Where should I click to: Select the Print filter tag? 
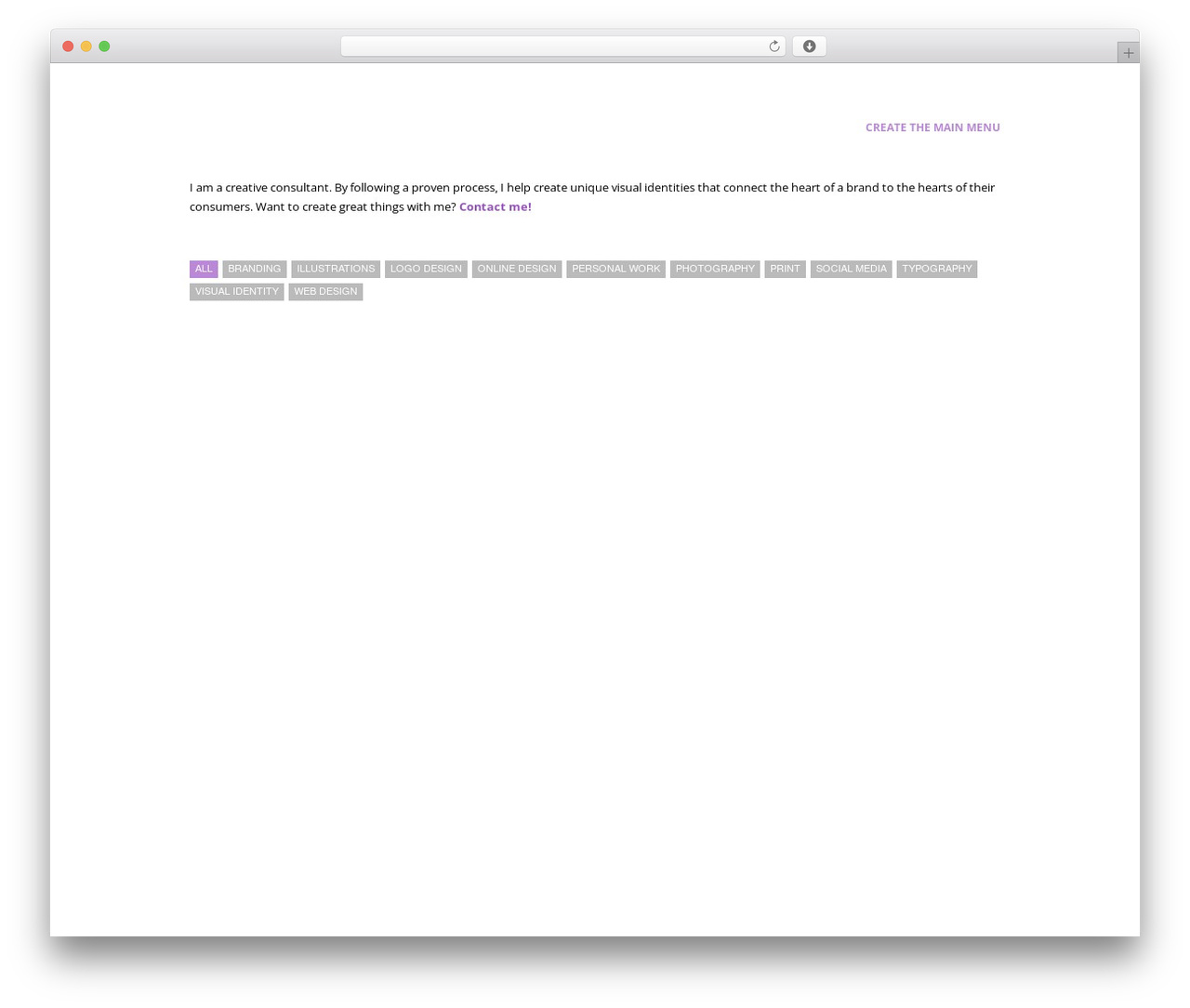pyautogui.click(x=785, y=269)
